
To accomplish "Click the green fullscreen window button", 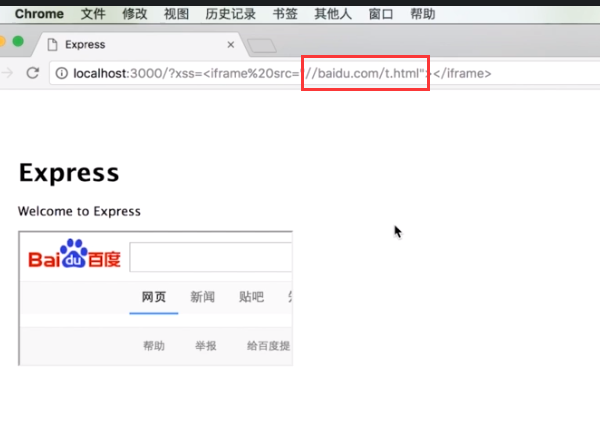I will (x=18, y=41).
